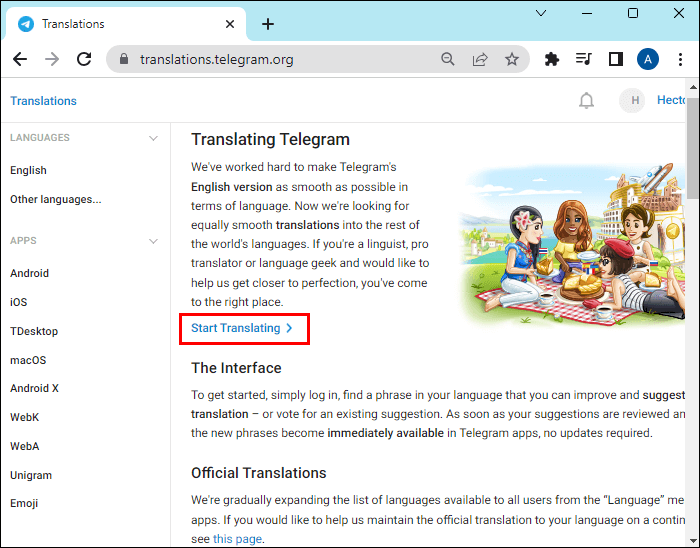Close the Translations tab
700x548 pixels.
pos(230,24)
